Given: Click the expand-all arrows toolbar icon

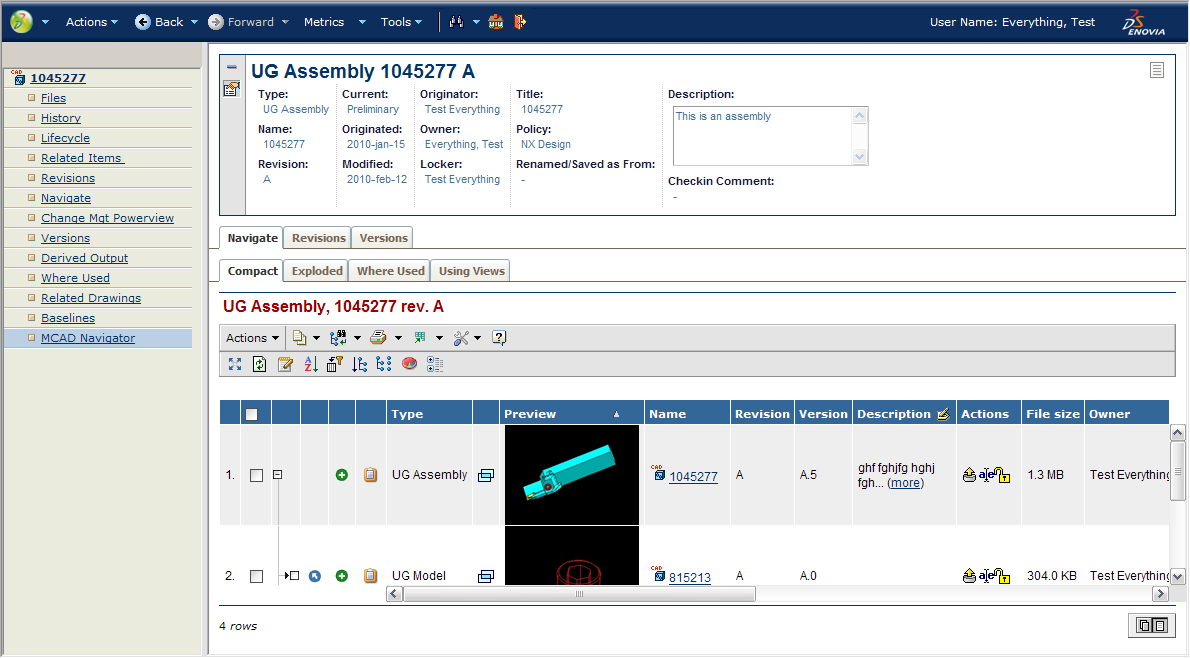Looking at the screenshot, I should 235,364.
